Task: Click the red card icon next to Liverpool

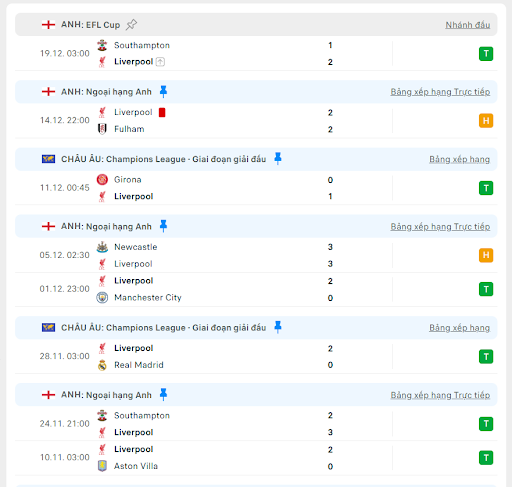Action: tap(162, 112)
